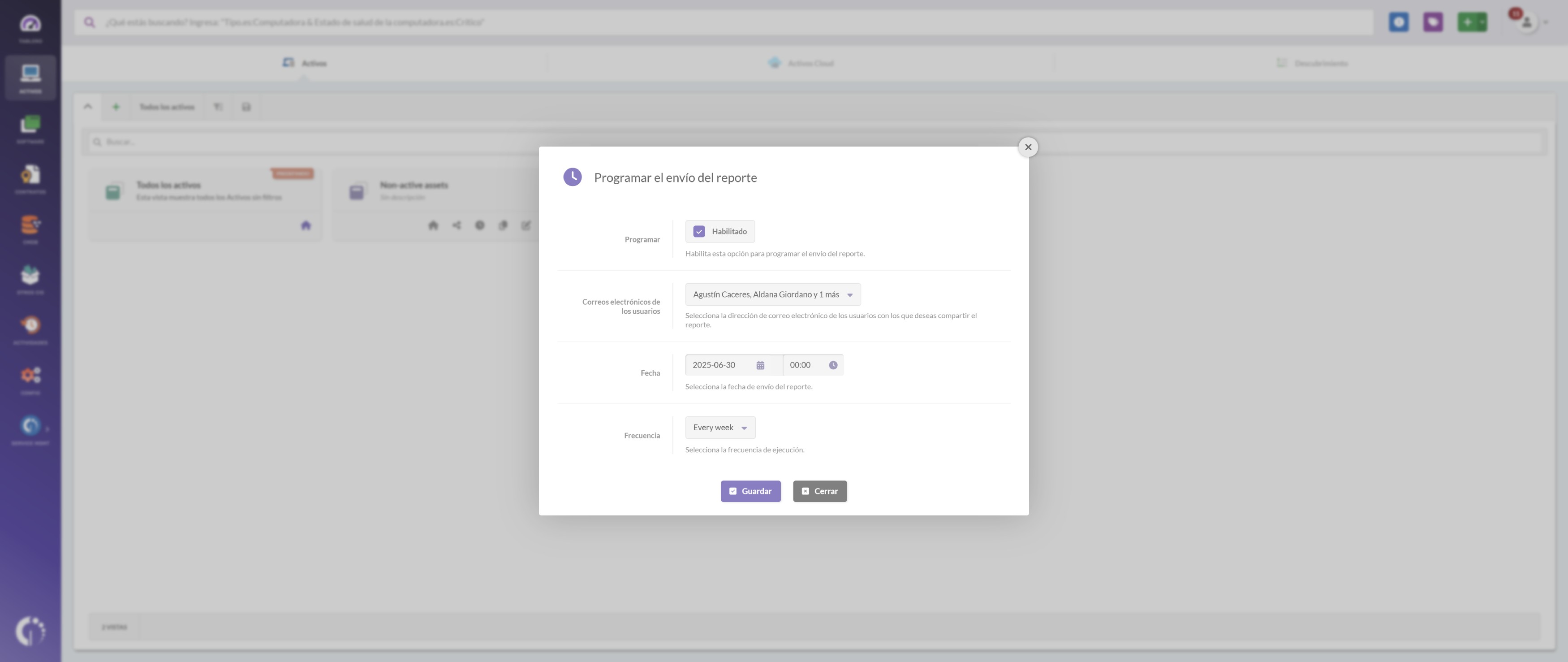Switch to the Activos tab
Screen dimensions: 1568x662
(x=304, y=63)
